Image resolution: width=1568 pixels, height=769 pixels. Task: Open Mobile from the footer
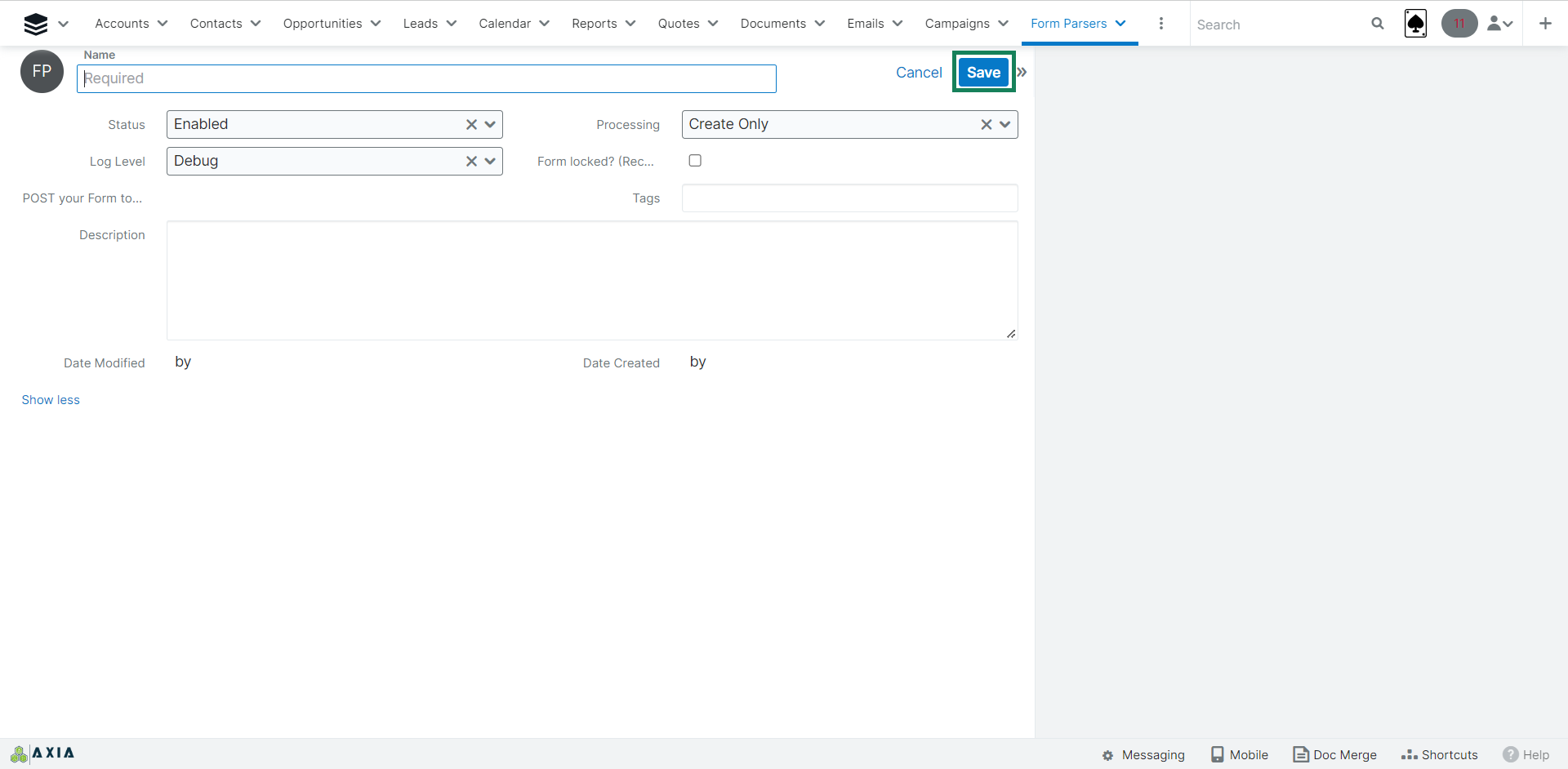click(x=1239, y=754)
